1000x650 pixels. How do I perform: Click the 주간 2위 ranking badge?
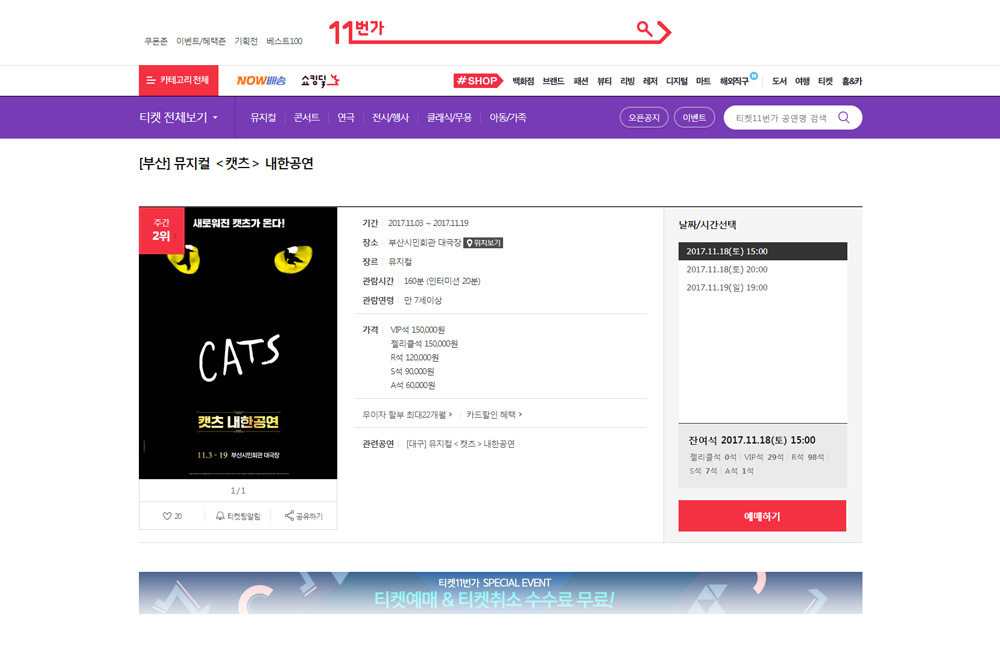(x=161, y=230)
